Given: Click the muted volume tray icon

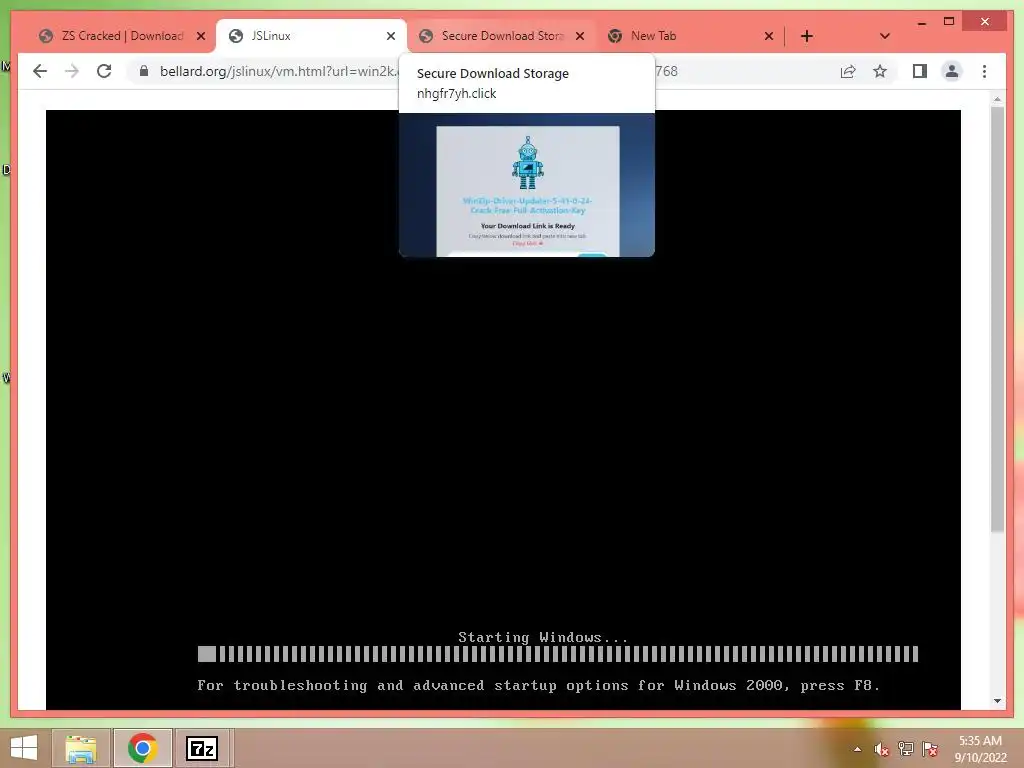Looking at the screenshot, I should click(882, 749).
